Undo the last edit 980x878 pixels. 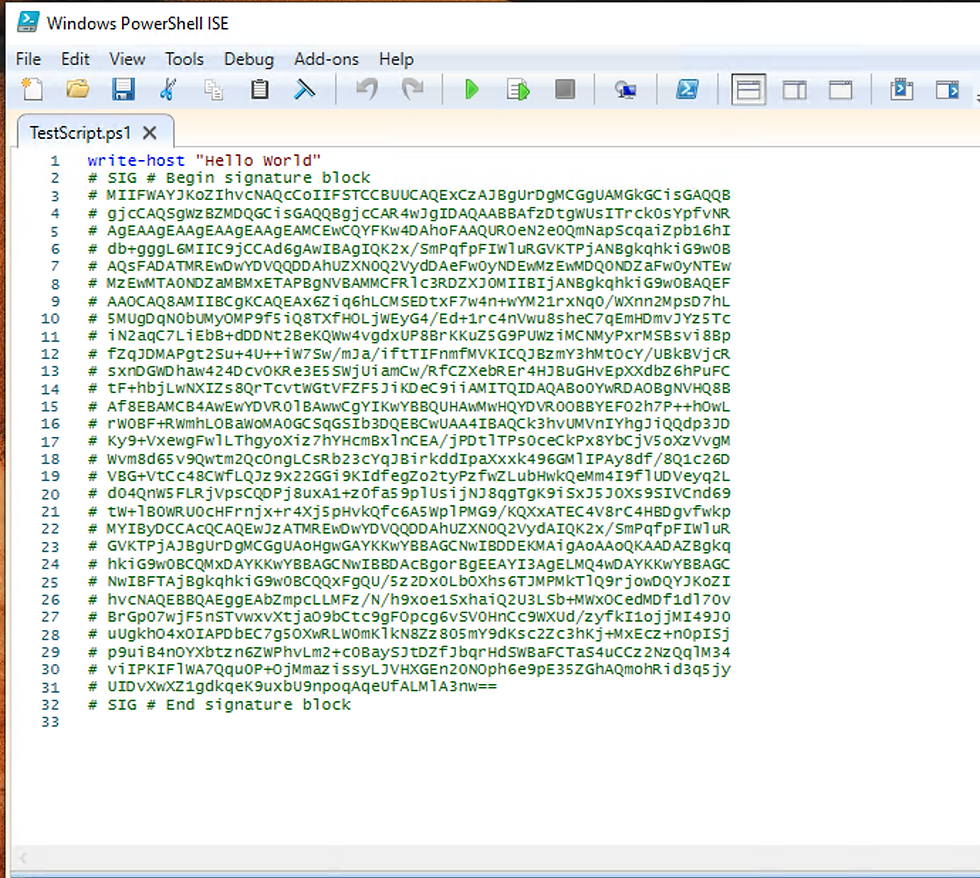[x=367, y=89]
